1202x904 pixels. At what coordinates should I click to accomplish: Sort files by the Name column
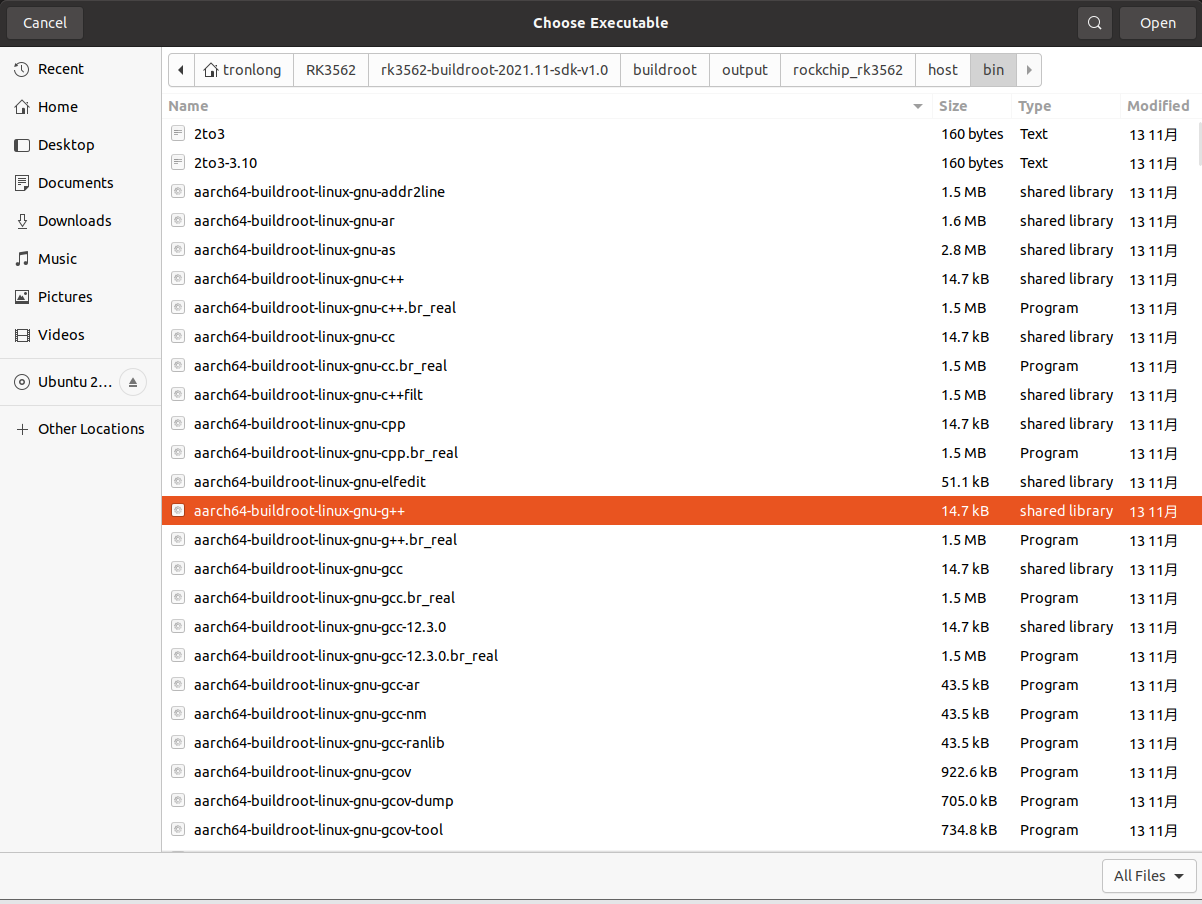pos(547,106)
